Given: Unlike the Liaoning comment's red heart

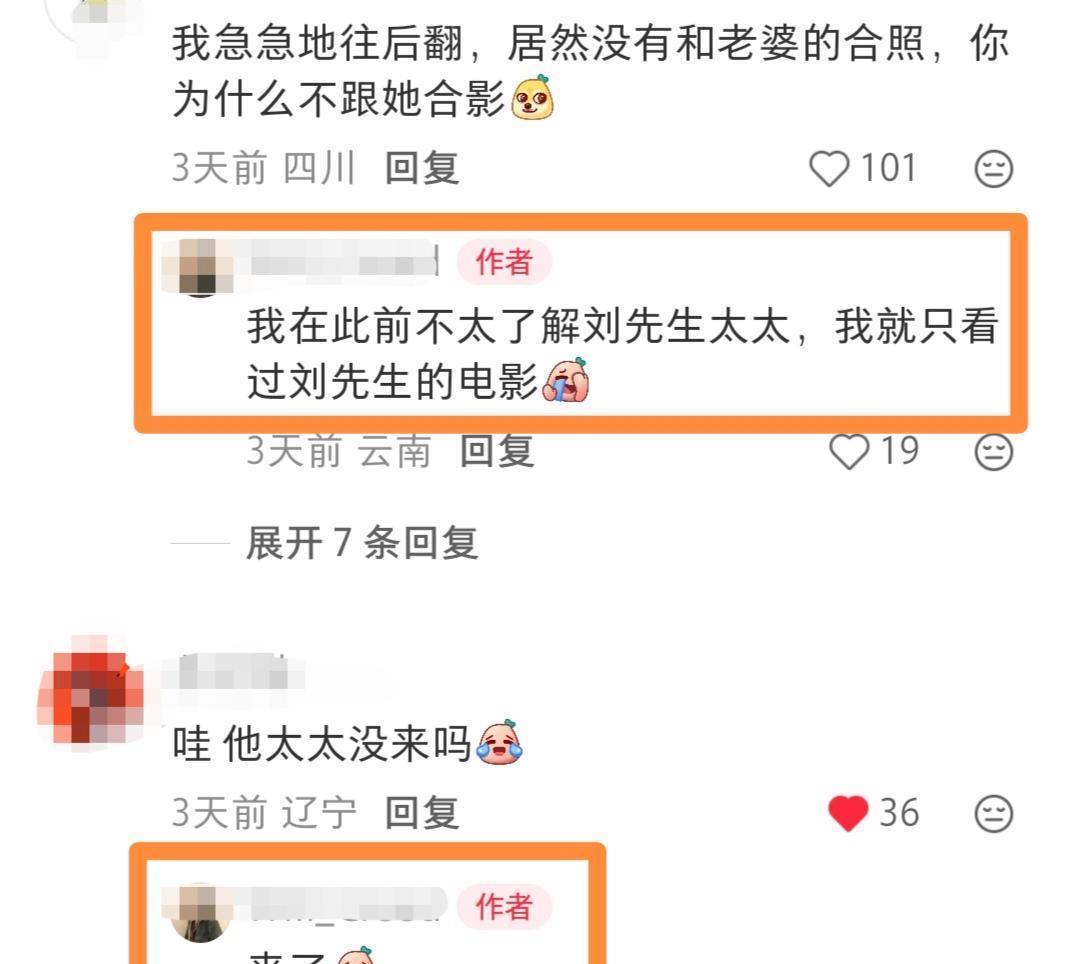Looking at the screenshot, I should (848, 813).
